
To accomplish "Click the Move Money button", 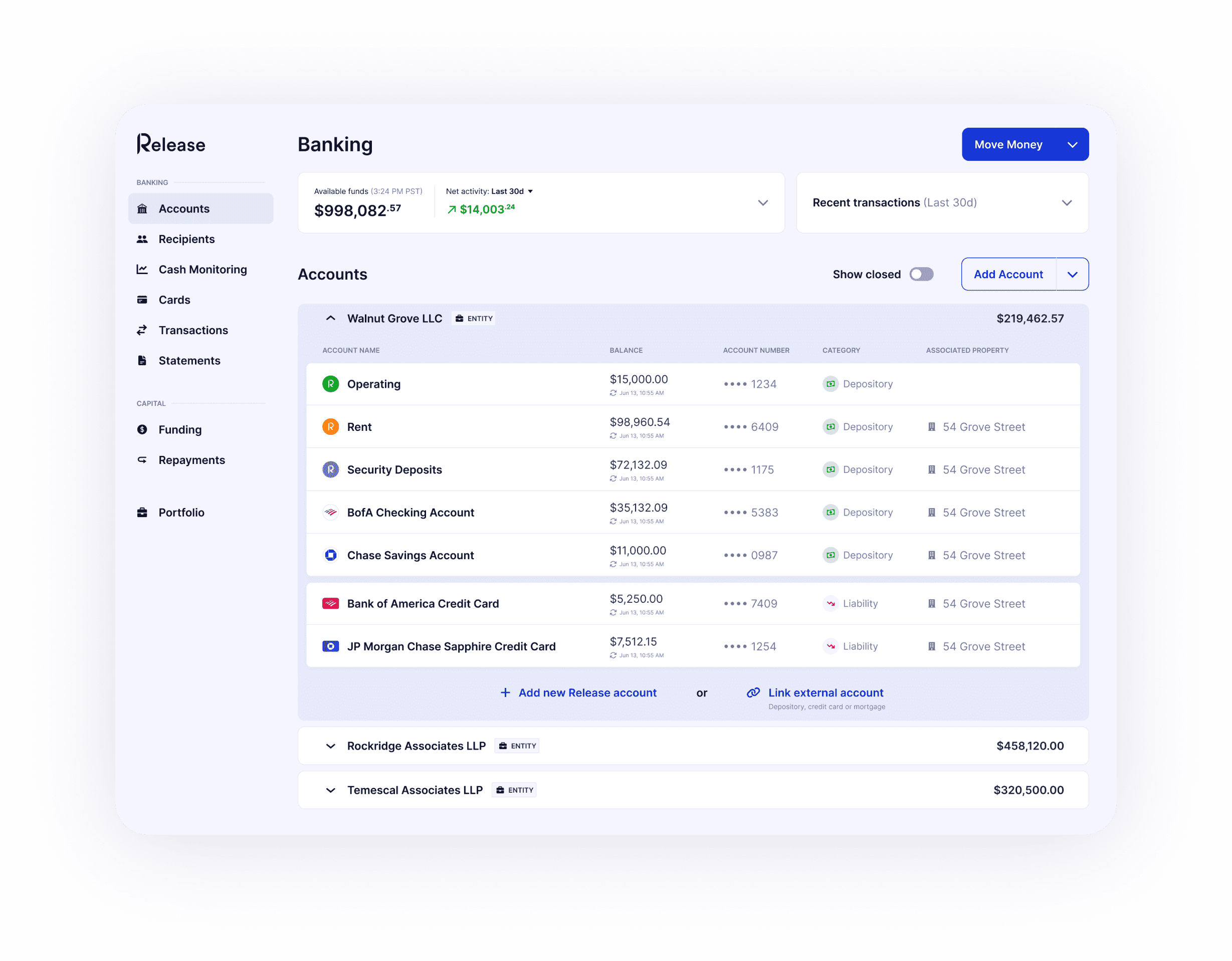I will point(1008,144).
